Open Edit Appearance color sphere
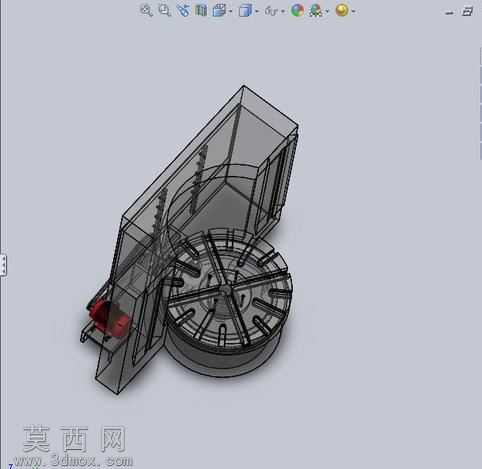The height and width of the screenshot is (469, 482). (x=297, y=10)
